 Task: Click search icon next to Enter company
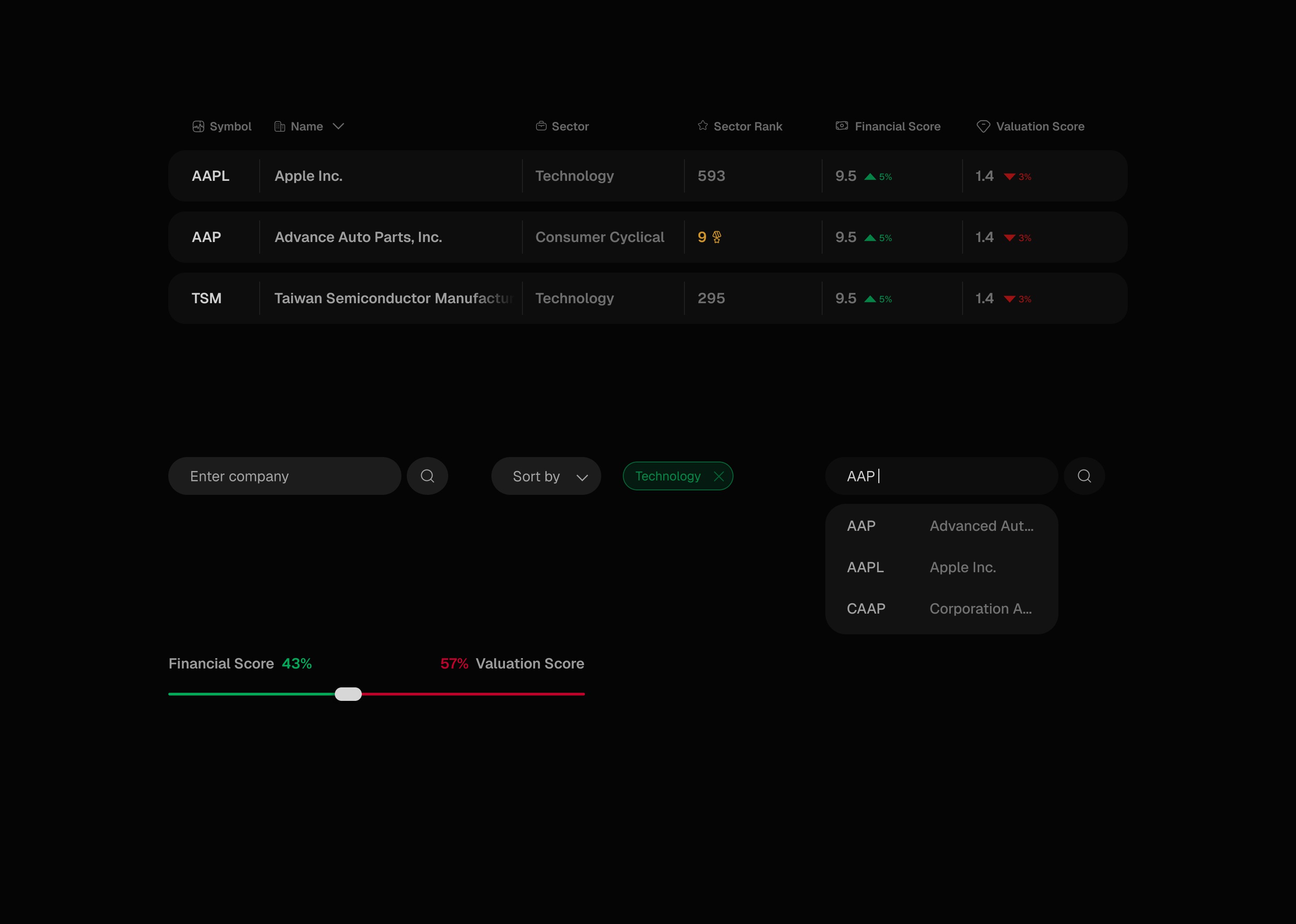[427, 476]
